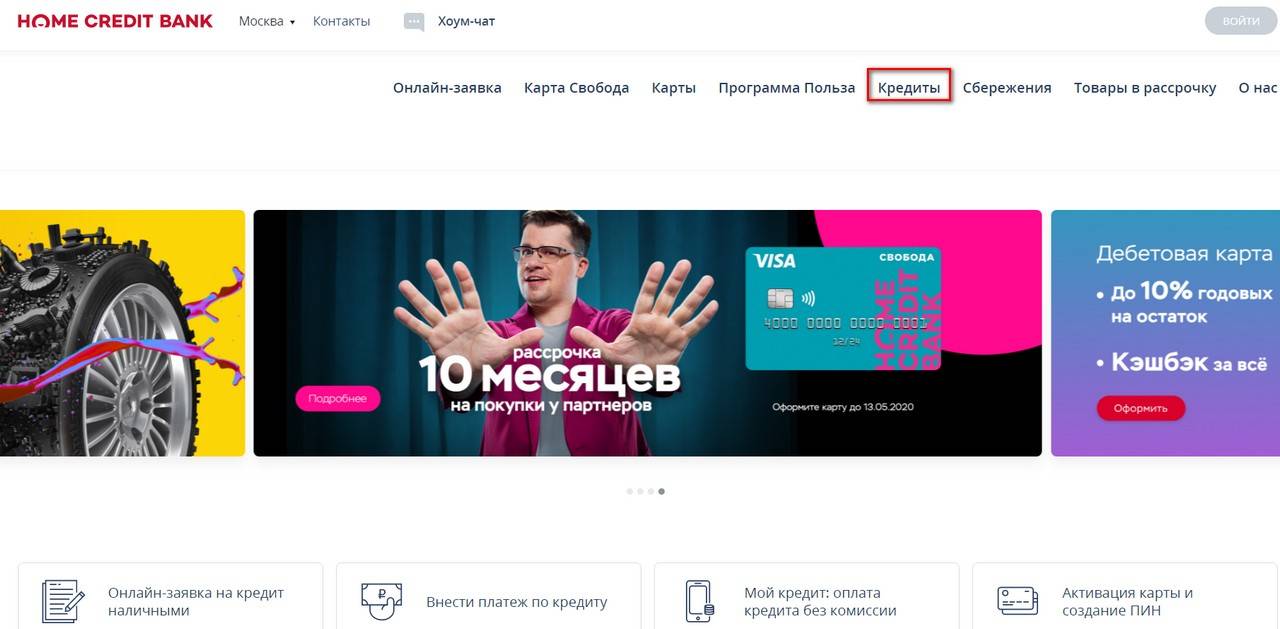This screenshot has width=1280, height=629.
Task: Expand the Москва city dropdown
Action: point(267,21)
